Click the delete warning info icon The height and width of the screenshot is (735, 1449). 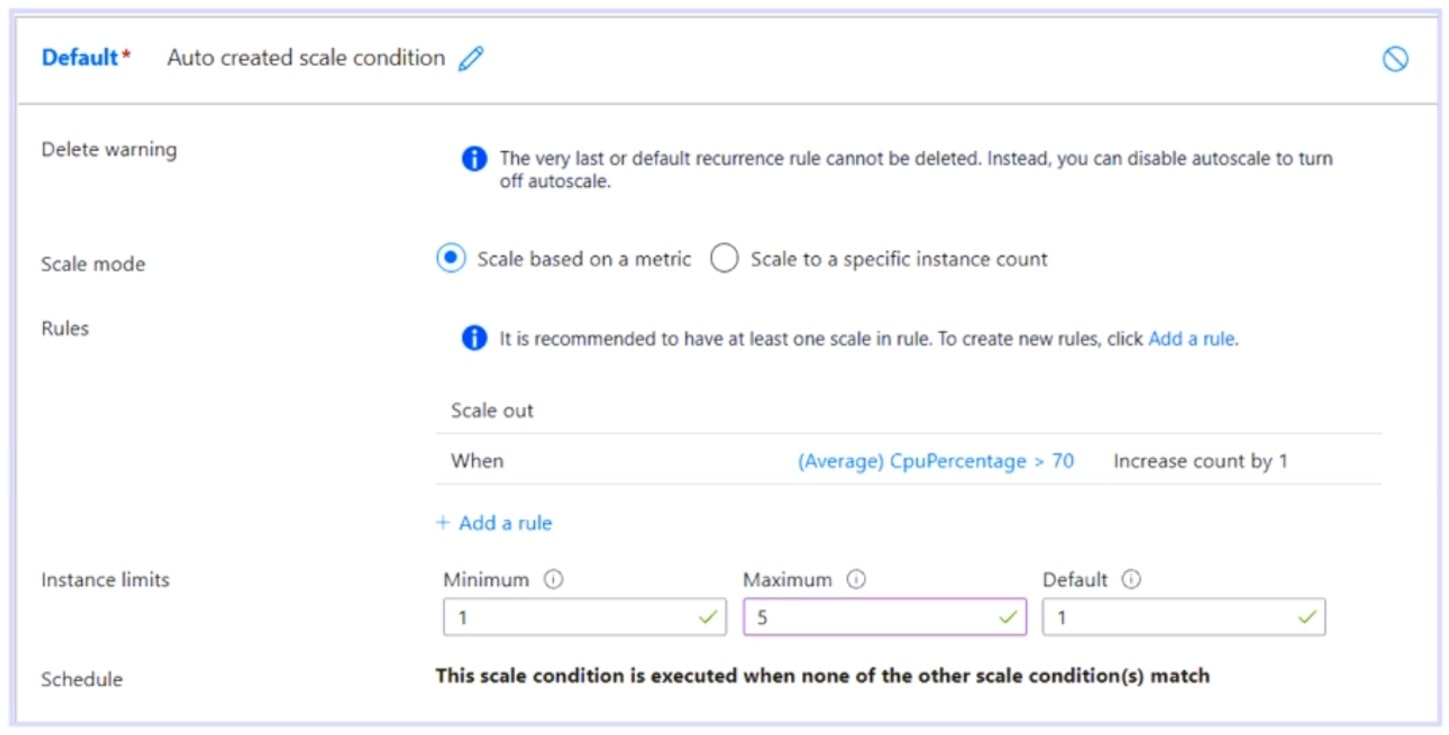tap(474, 158)
